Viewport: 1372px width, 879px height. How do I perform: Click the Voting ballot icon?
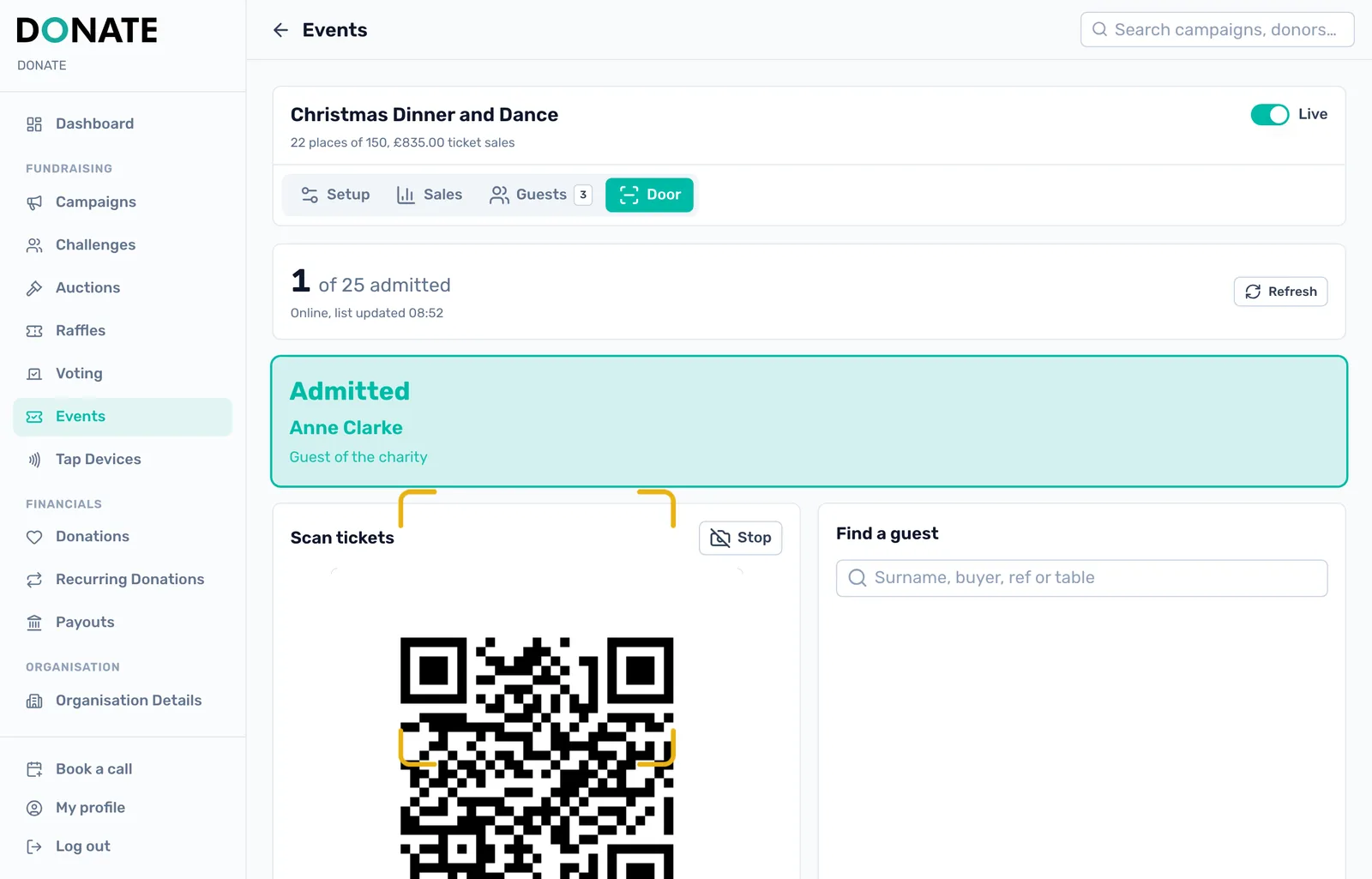click(x=34, y=374)
